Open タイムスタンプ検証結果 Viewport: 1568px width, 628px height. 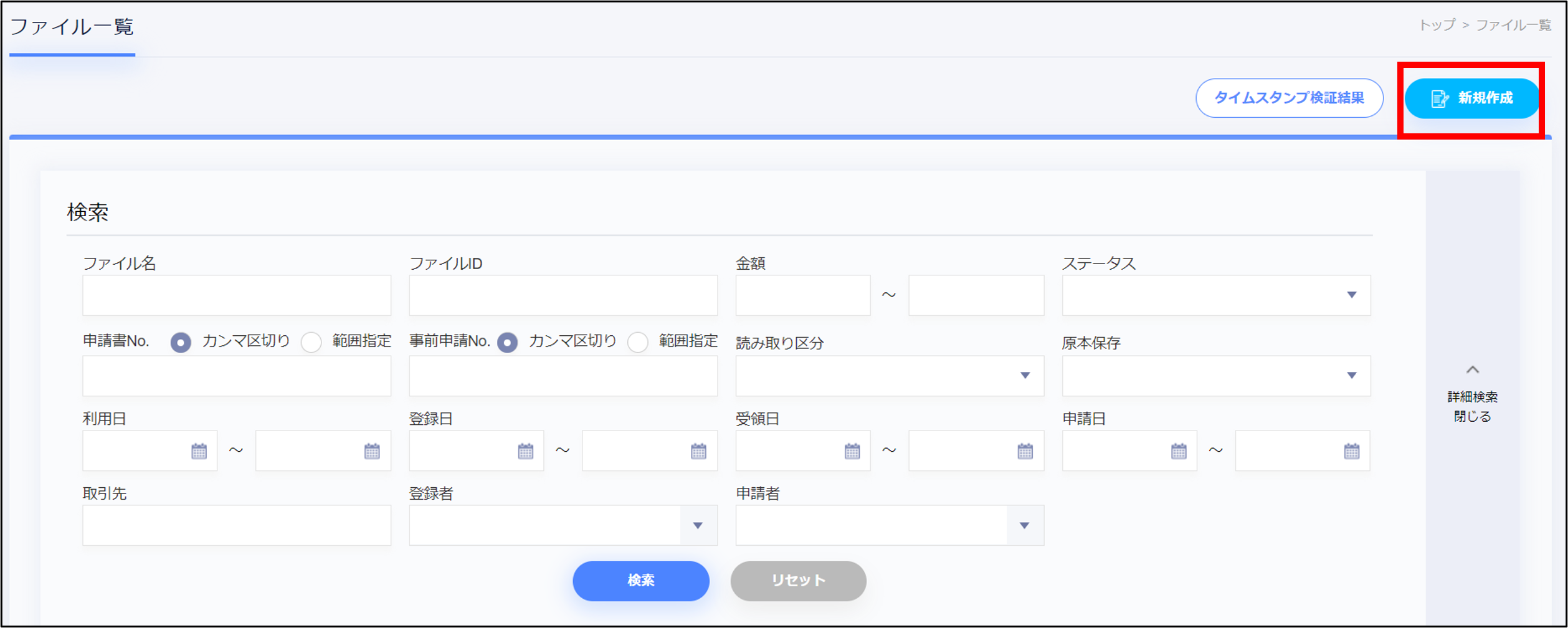coord(1289,98)
